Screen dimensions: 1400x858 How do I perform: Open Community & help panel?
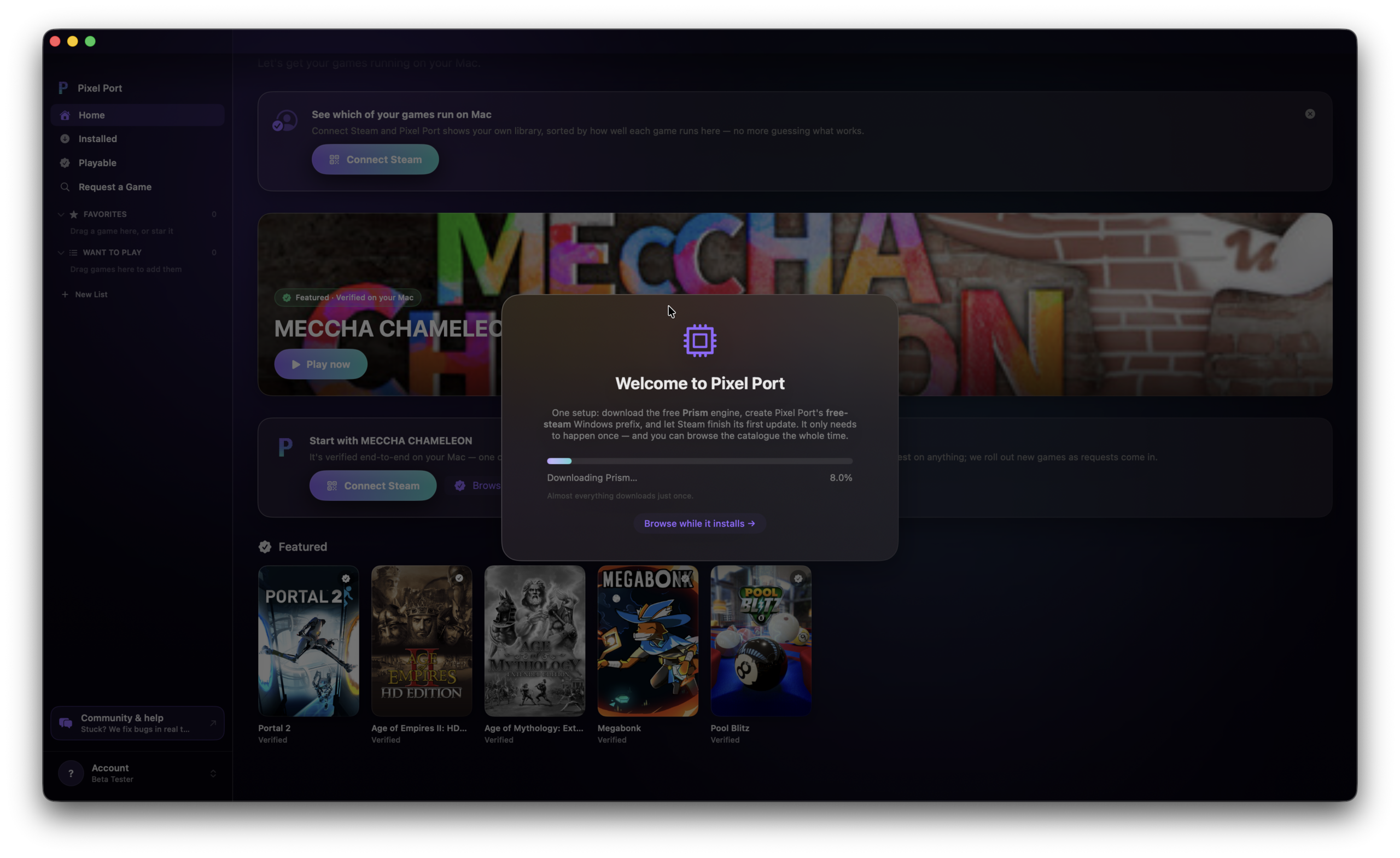pyautogui.click(x=137, y=723)
